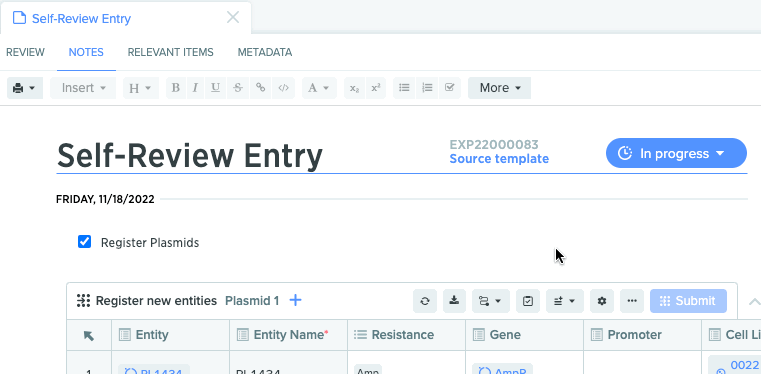Click the table validation check icon
The width and height of the screenshot is (761, 374).
[x=528, y=301]
